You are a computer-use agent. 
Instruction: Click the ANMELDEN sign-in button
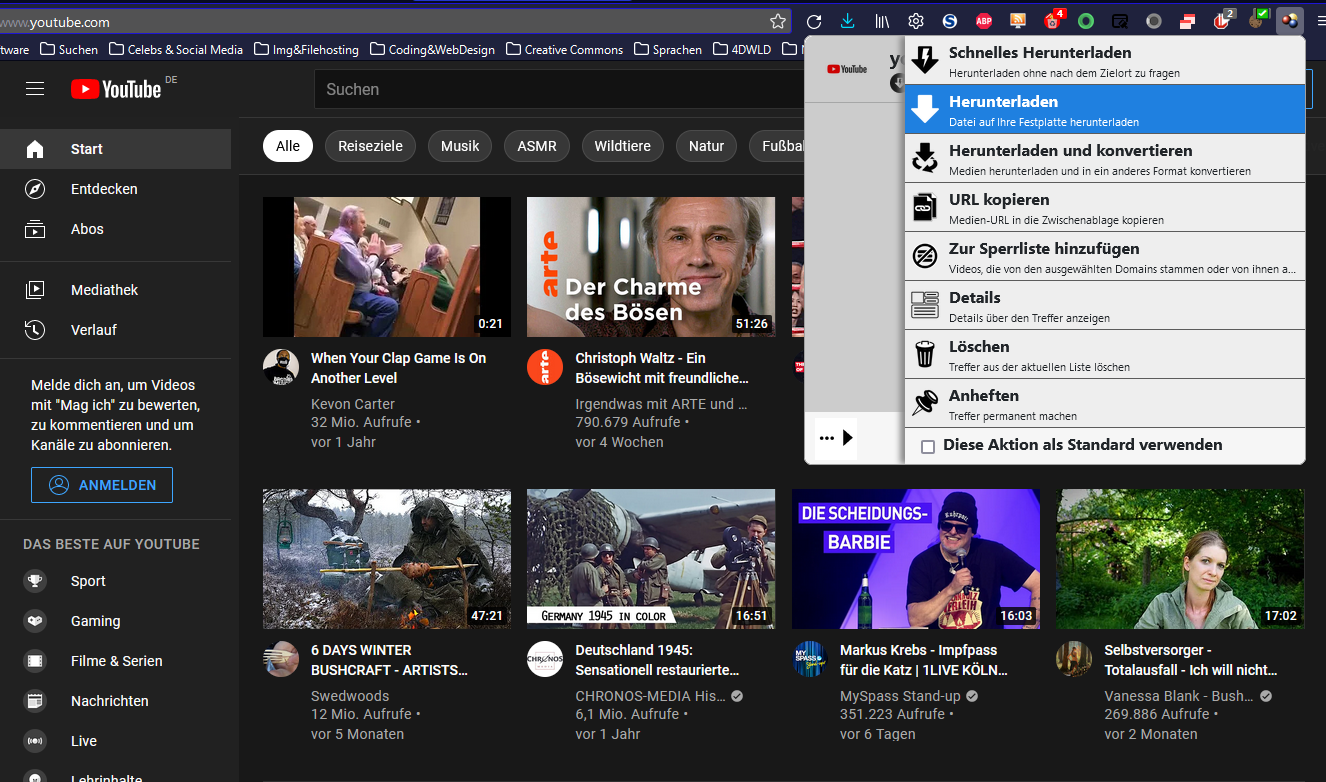coord(102,485)
